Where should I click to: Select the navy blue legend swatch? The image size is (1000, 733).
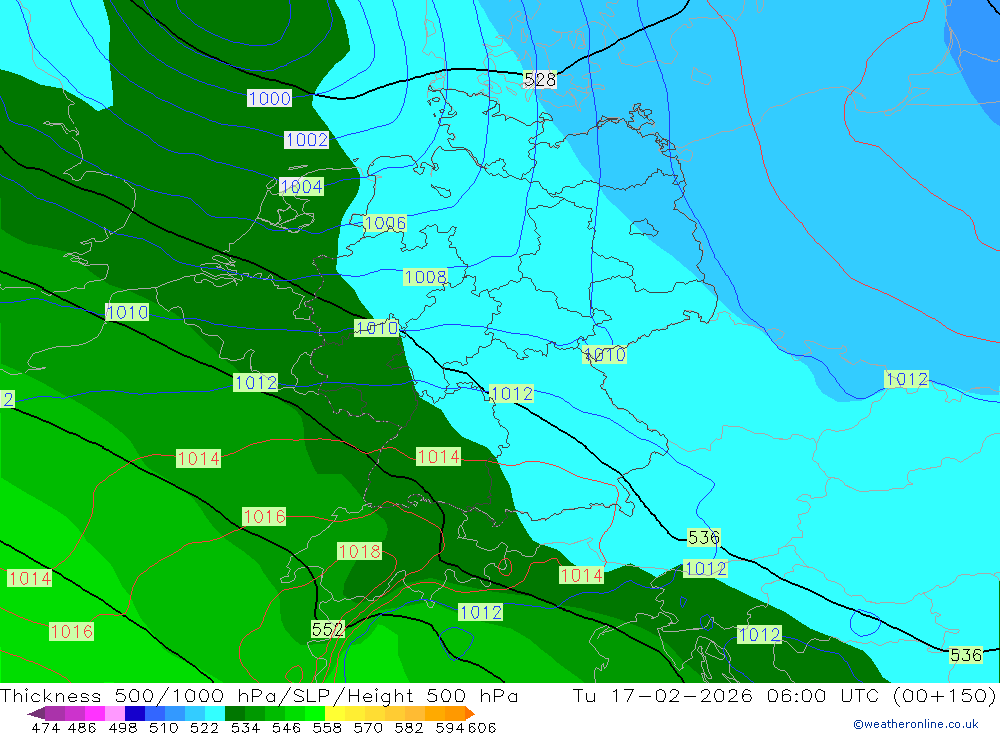tap(133, 713)
